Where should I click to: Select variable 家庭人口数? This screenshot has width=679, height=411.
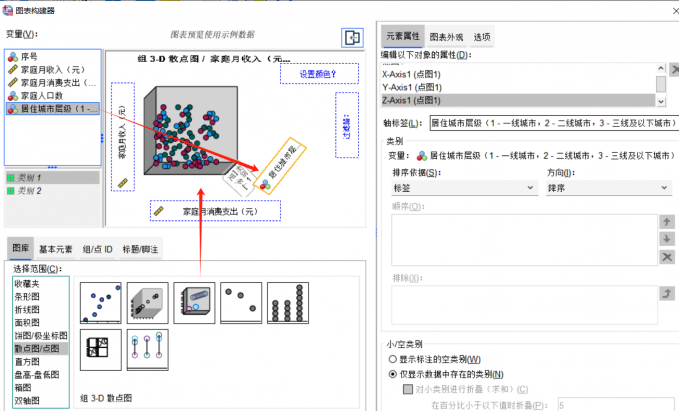click(x=53, y=96)
